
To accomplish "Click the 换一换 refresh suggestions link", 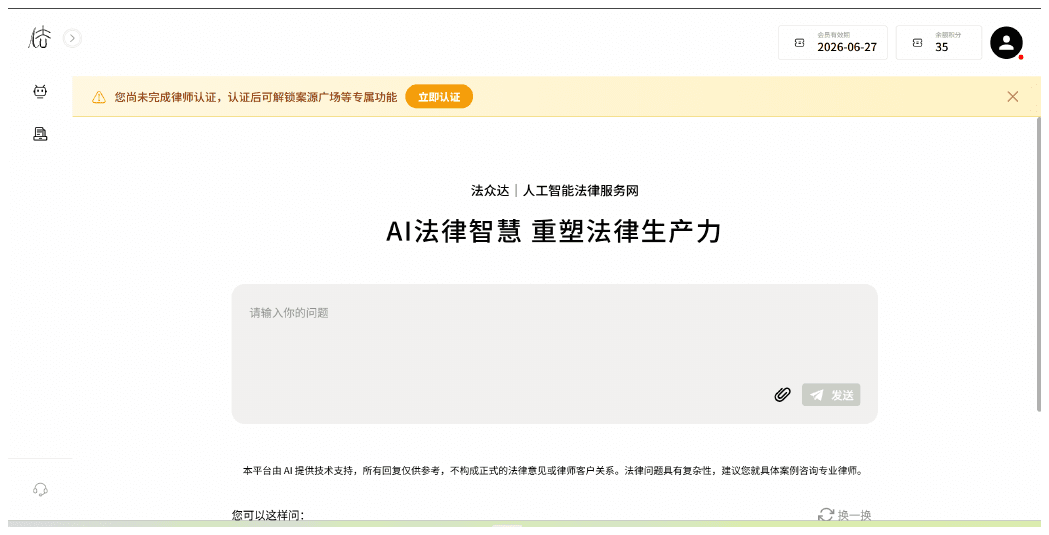I will click(845, 515).
